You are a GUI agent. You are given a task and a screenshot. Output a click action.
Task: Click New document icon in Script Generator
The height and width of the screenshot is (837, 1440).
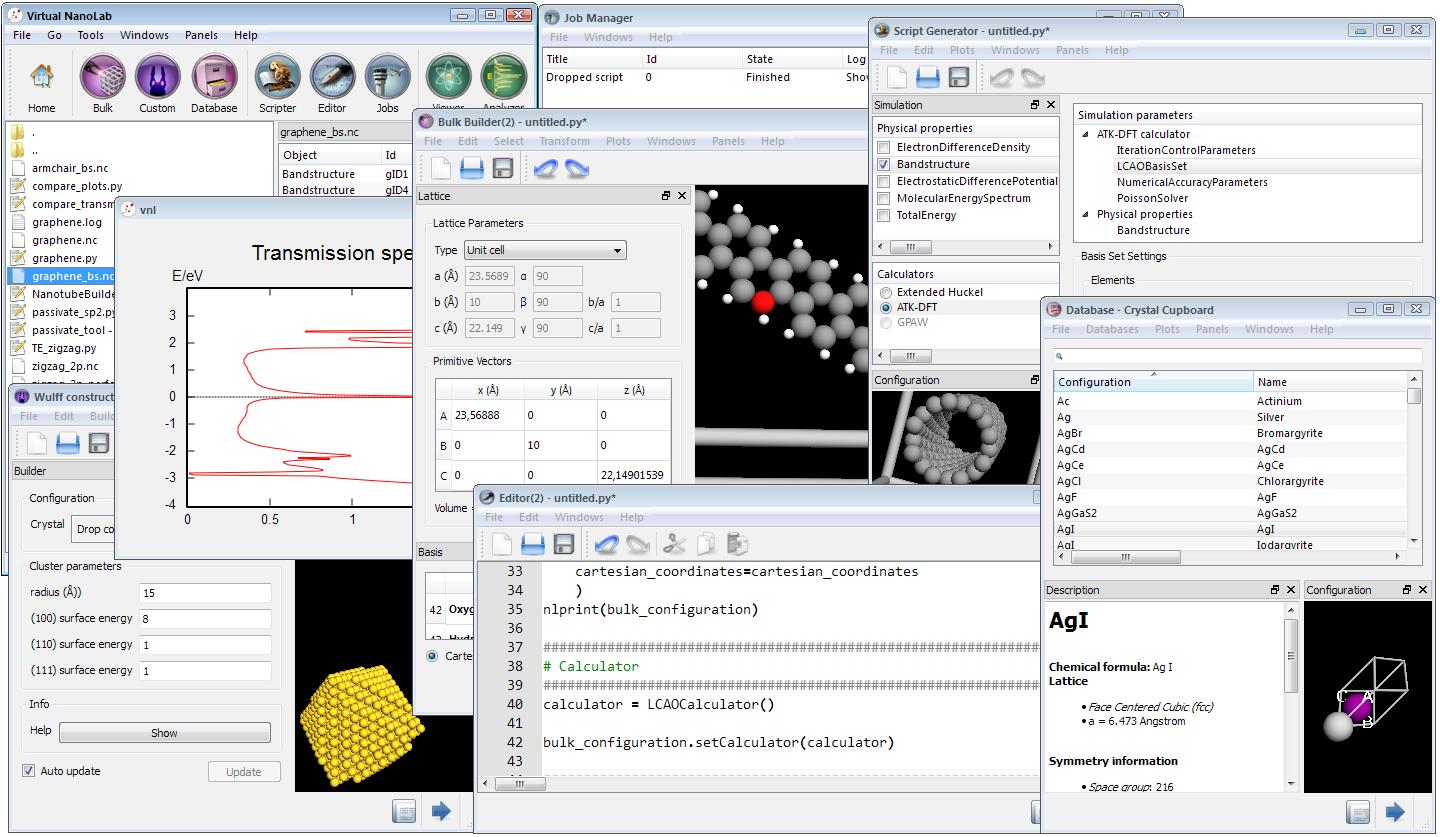[897, 77]
